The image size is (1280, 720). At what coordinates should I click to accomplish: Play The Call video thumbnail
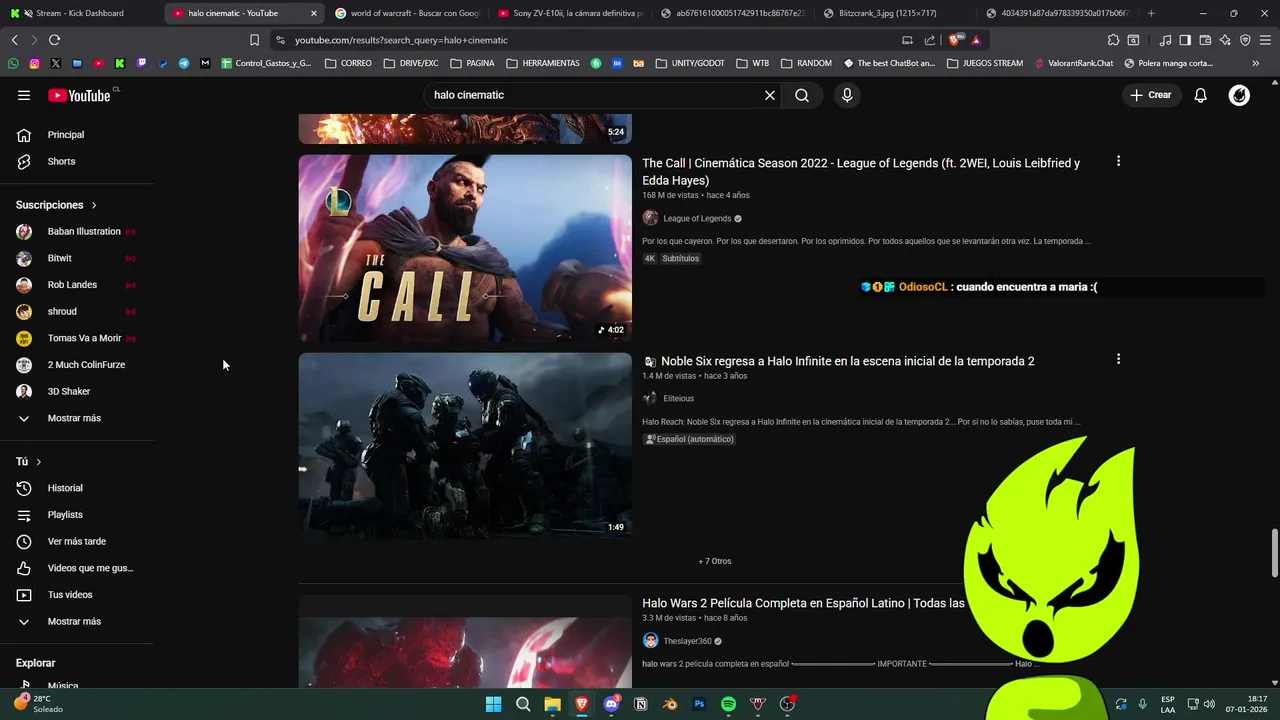click(x=465, y=248)
